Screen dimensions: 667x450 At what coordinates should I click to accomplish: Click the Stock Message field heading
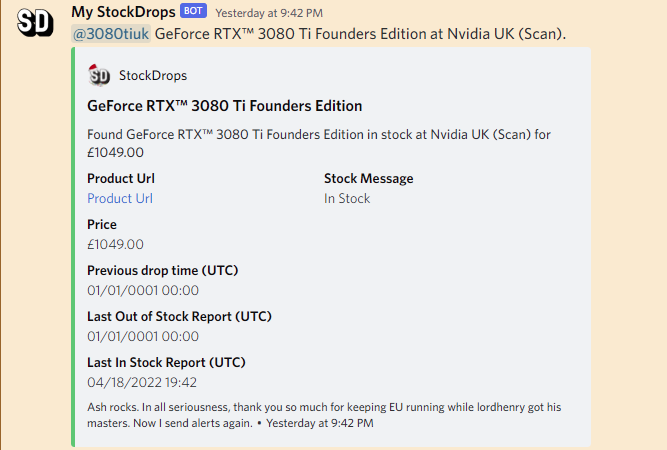pos(369,179)
